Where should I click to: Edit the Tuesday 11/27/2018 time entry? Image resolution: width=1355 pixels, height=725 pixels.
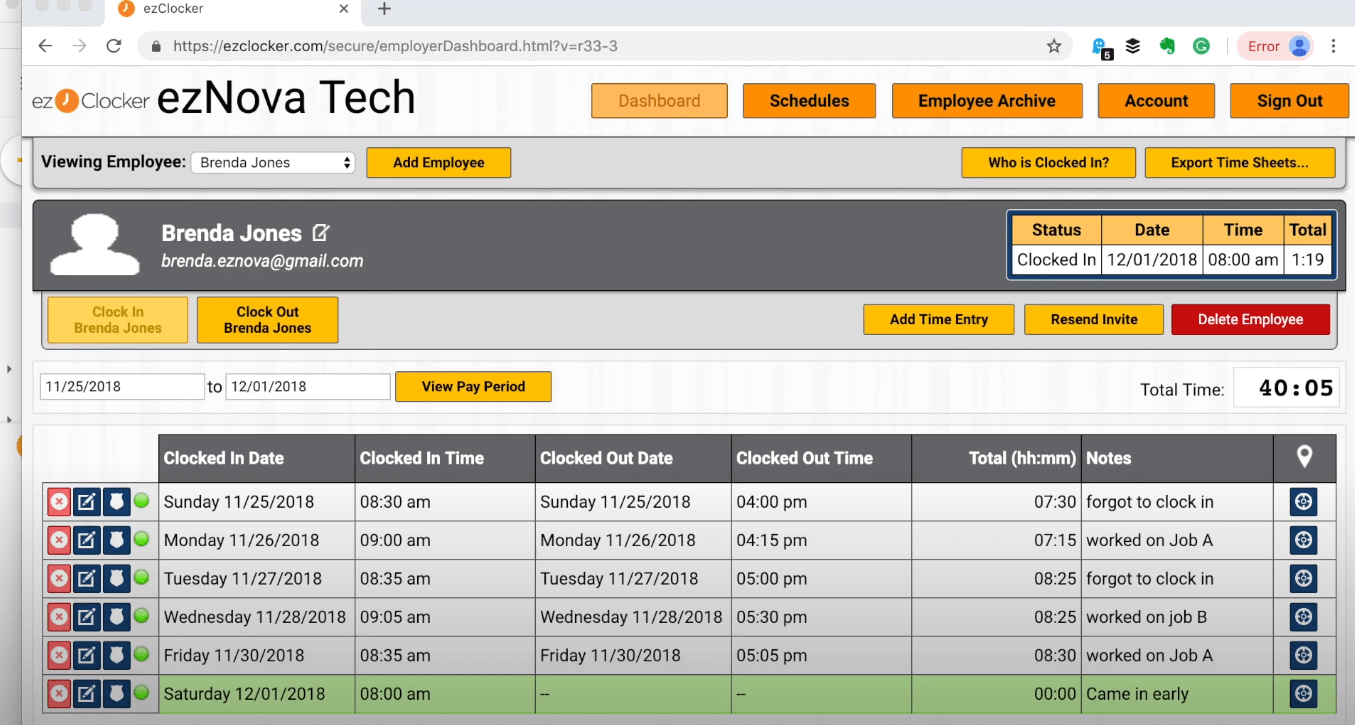click(87, 578)
